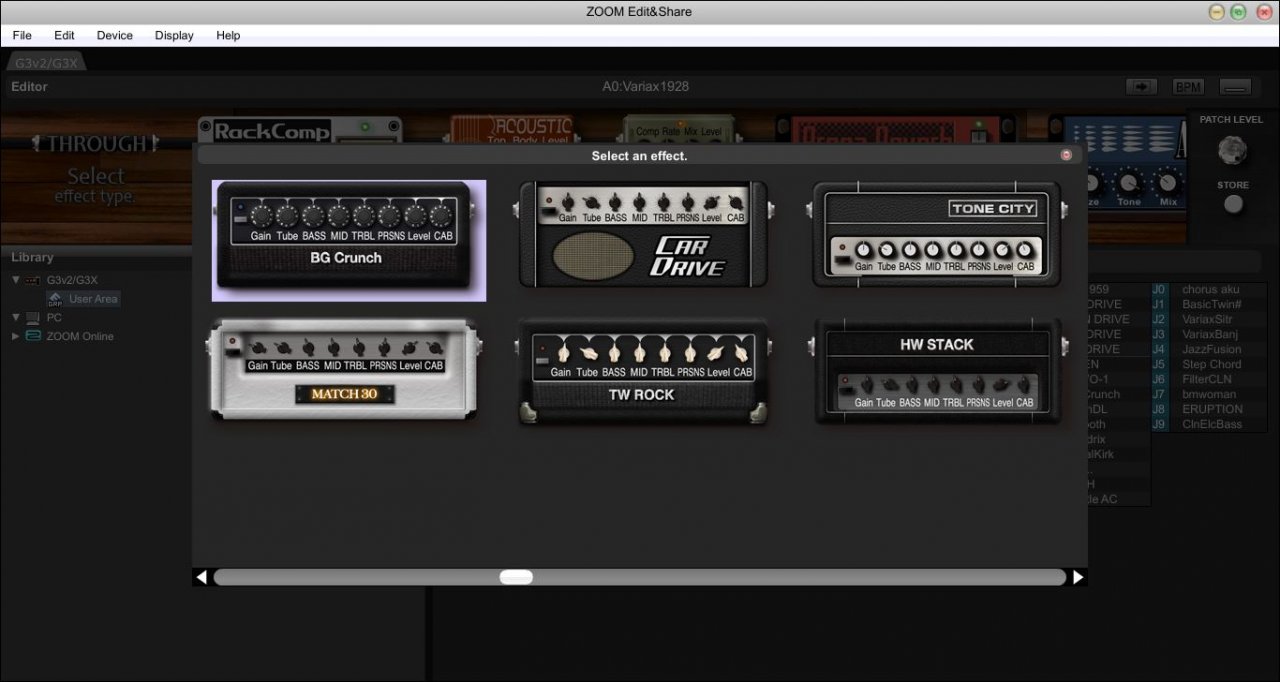Open the File menu
The height and width of the screenshot is (682, 1280).
pyautogui.click(x=22, y=35)
